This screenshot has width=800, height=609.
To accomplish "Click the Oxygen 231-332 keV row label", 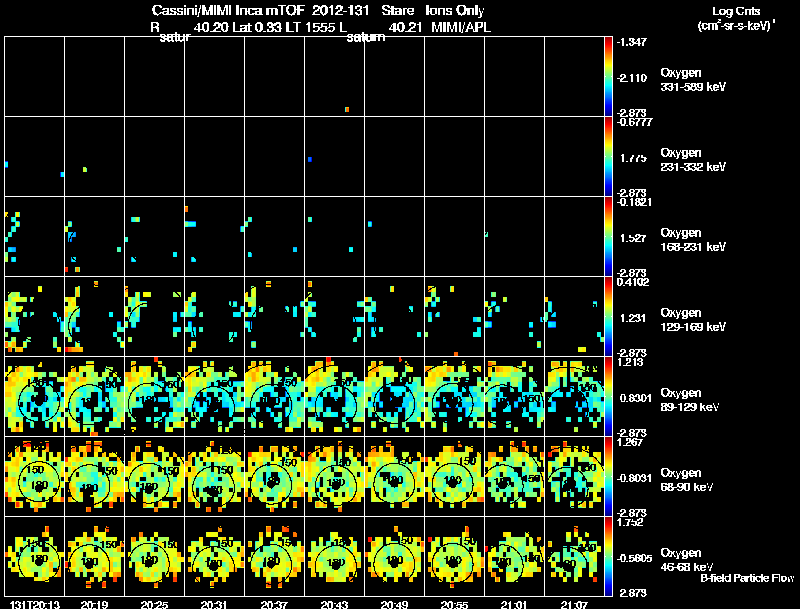I will (693, 160).
